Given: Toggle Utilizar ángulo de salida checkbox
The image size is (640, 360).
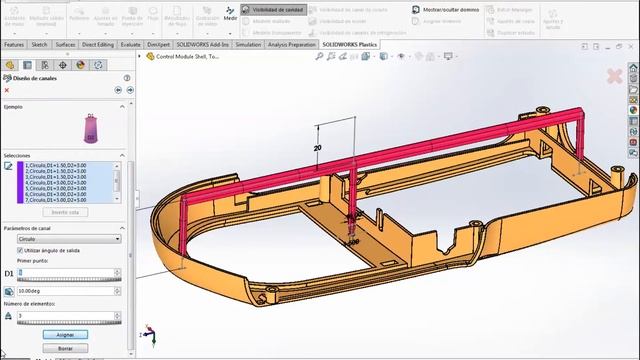Looking at the screenshot, I should coord(20,250).
